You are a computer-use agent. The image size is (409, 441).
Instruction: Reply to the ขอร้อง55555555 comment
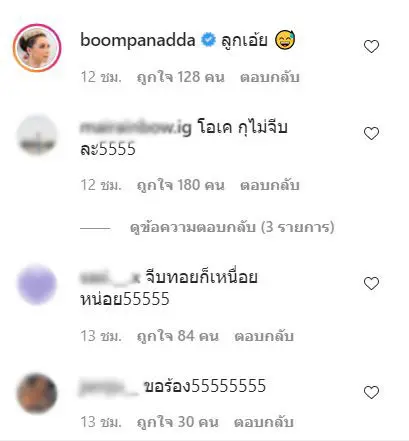[x=264, y=422]
